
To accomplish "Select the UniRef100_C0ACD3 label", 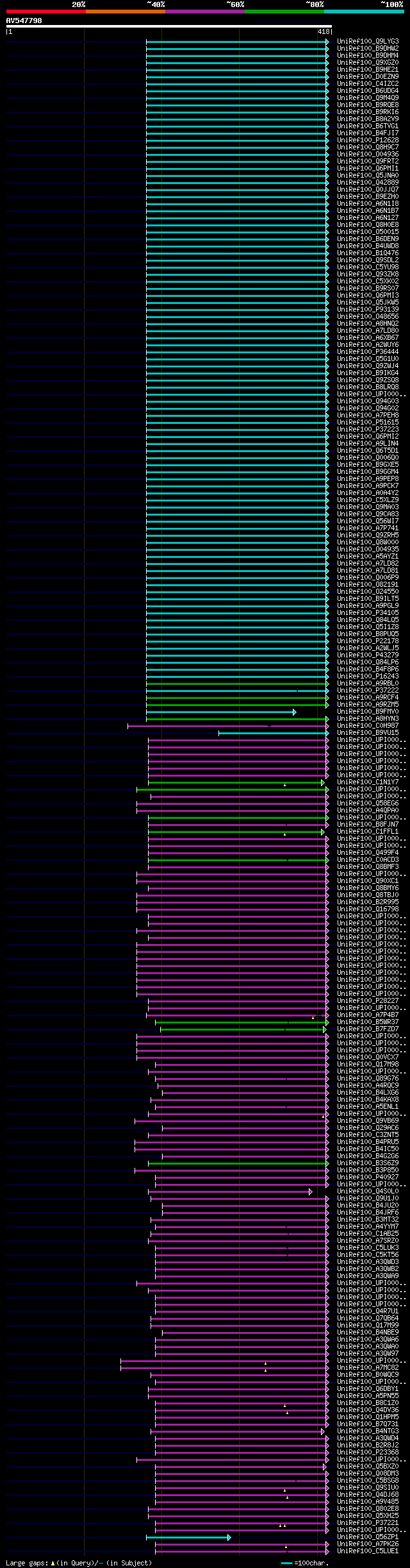I will click(368, 860).
